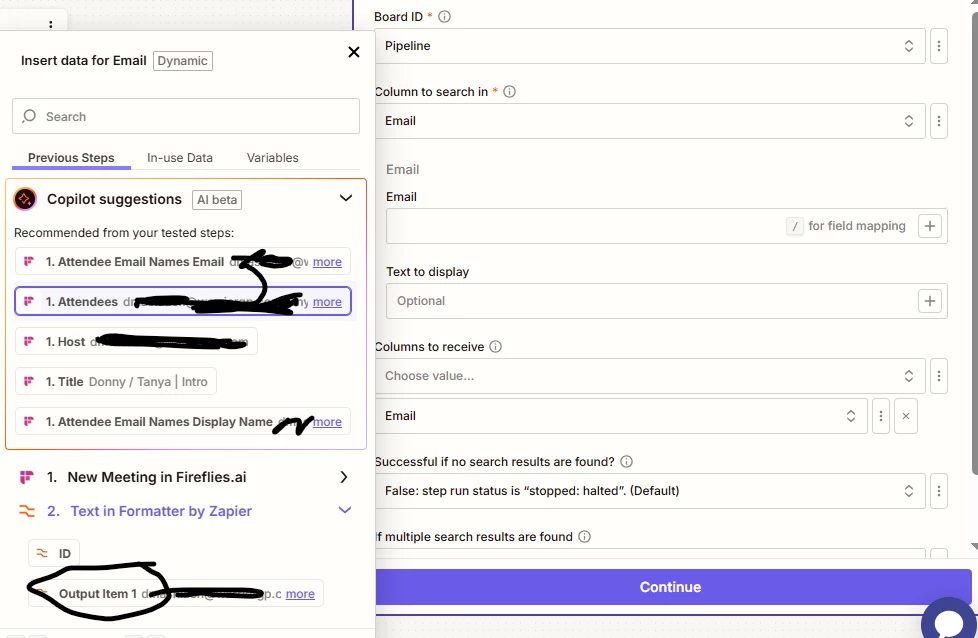Select the Output Item 1 field

coord(176,593)
